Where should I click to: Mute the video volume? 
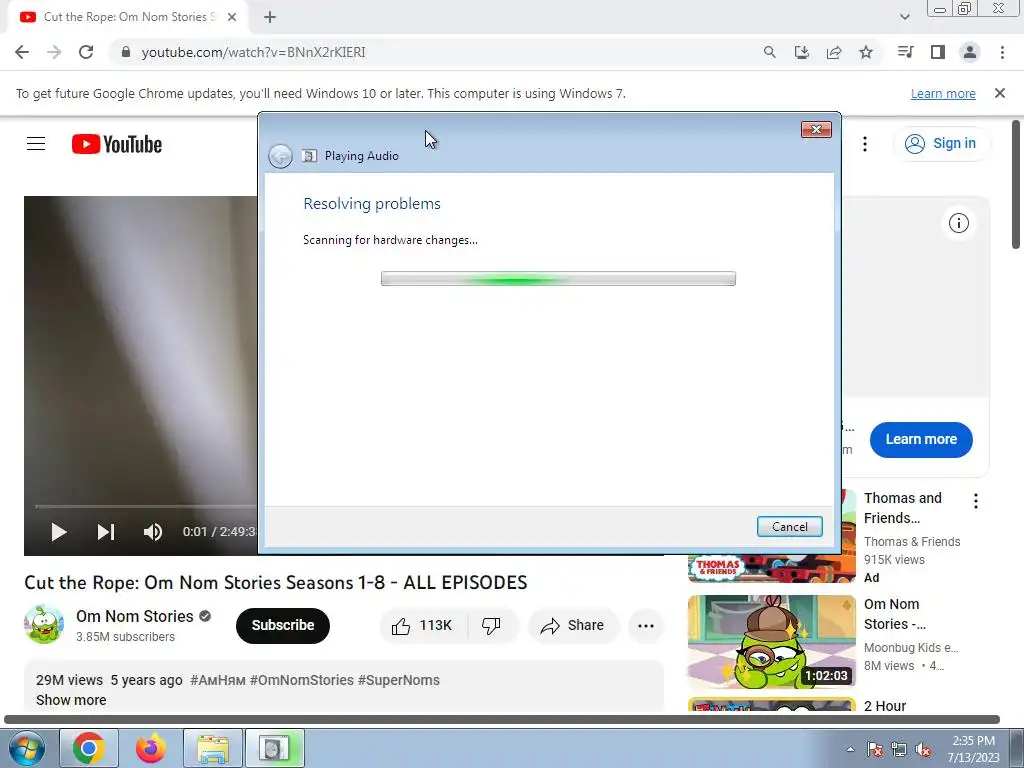[x=153, y=532]
